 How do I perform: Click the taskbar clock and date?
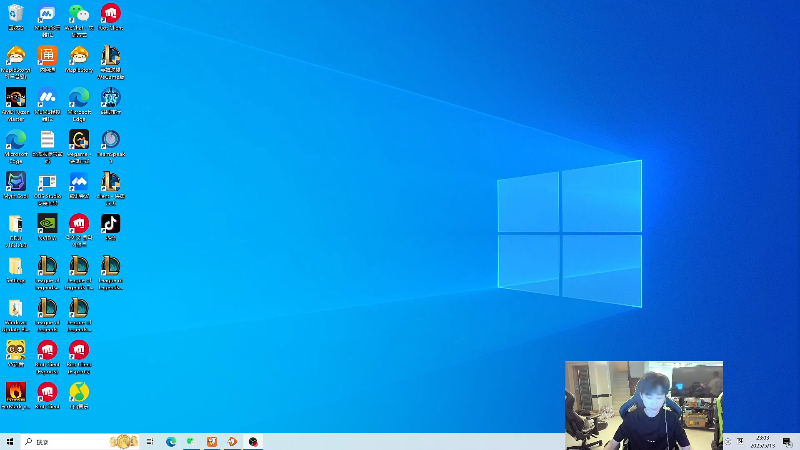[x=763, y=442]
